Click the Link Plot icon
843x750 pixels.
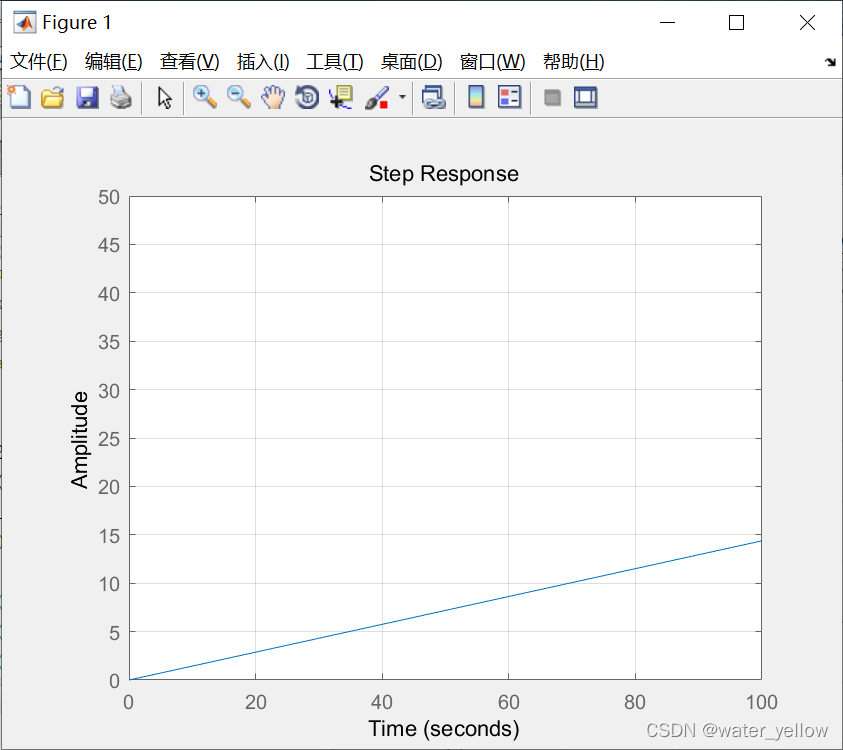433,98
